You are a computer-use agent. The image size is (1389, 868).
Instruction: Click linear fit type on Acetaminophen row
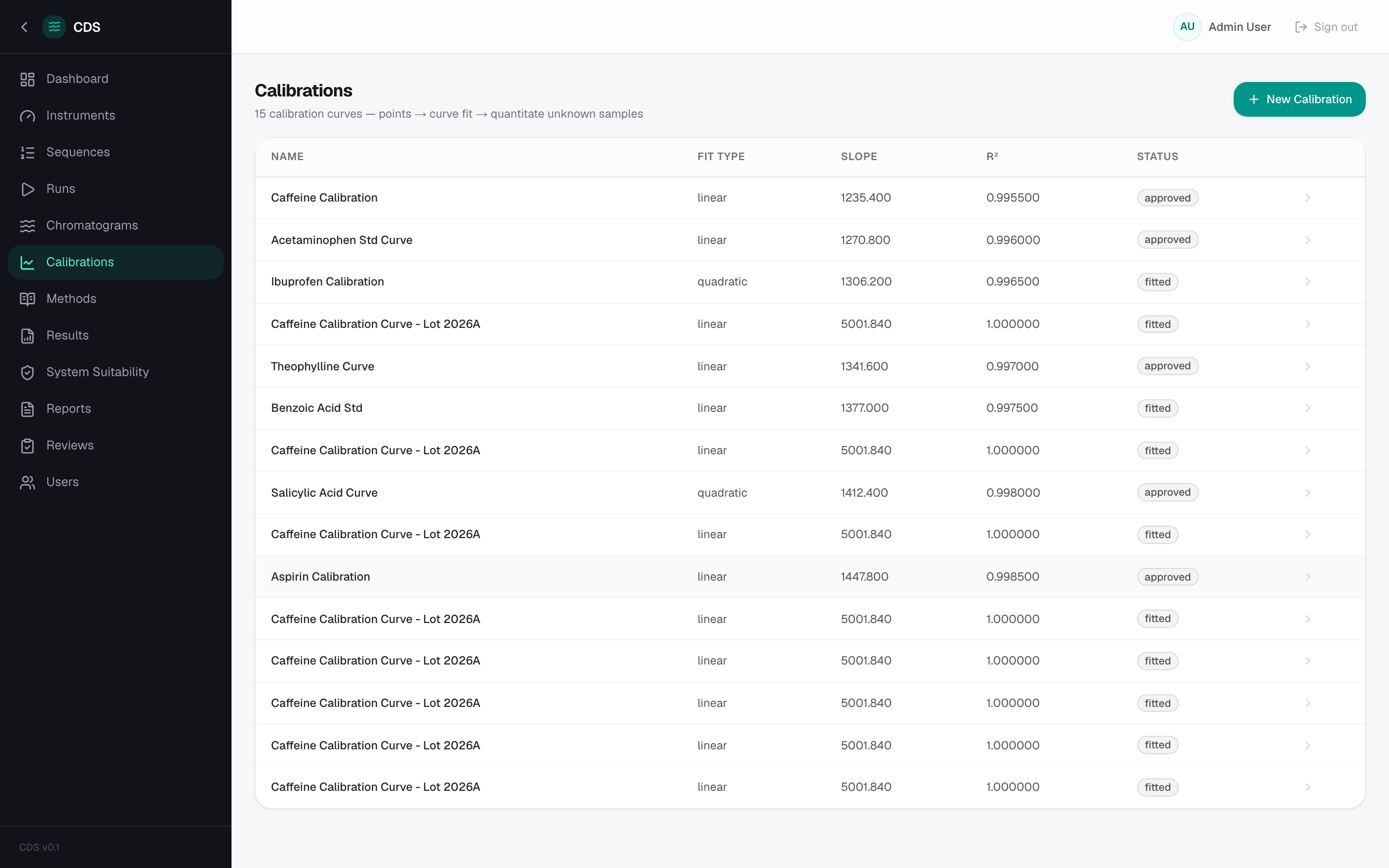click(712, 240)
